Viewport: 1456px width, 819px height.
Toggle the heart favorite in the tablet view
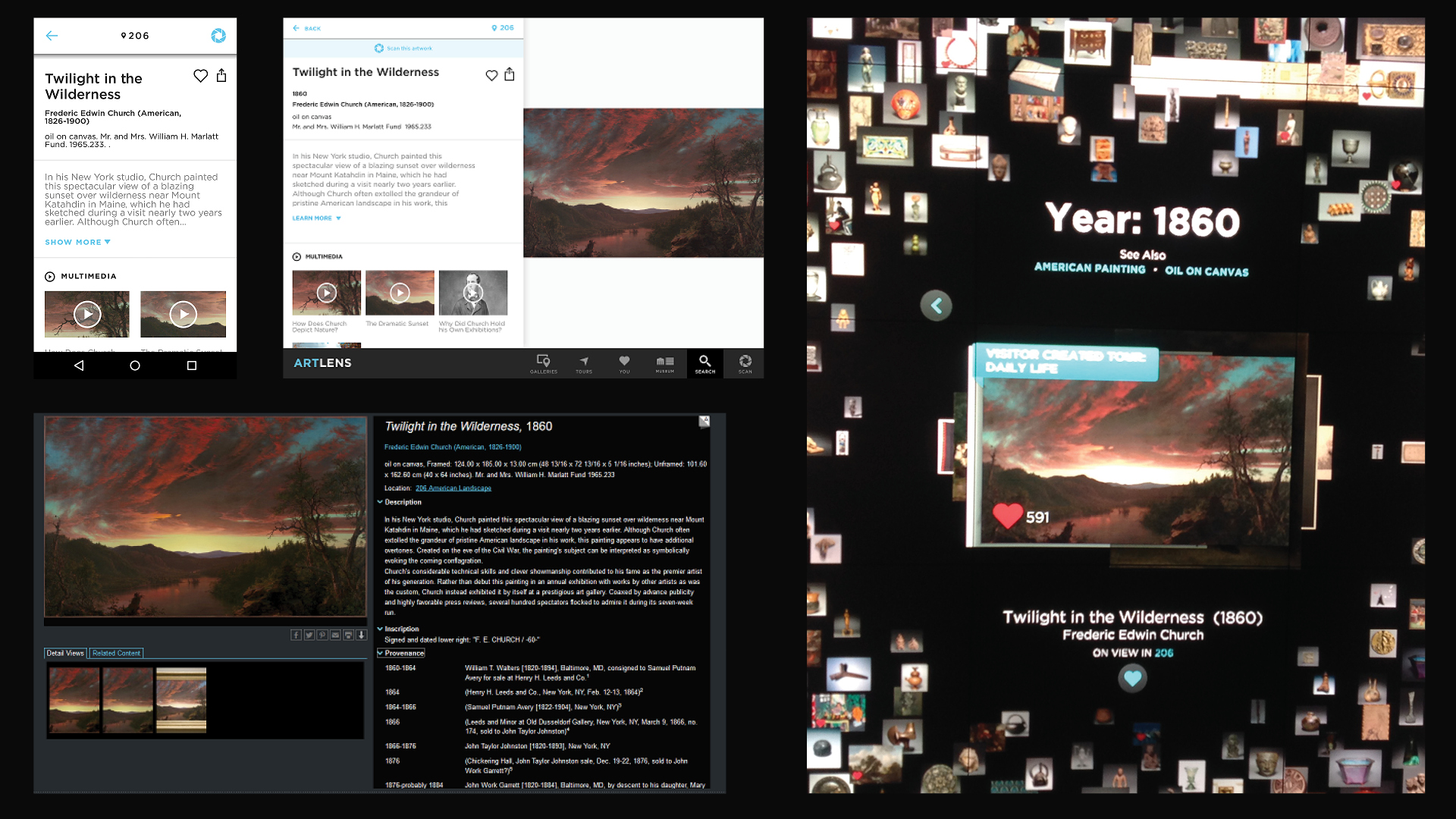[491, 75]
